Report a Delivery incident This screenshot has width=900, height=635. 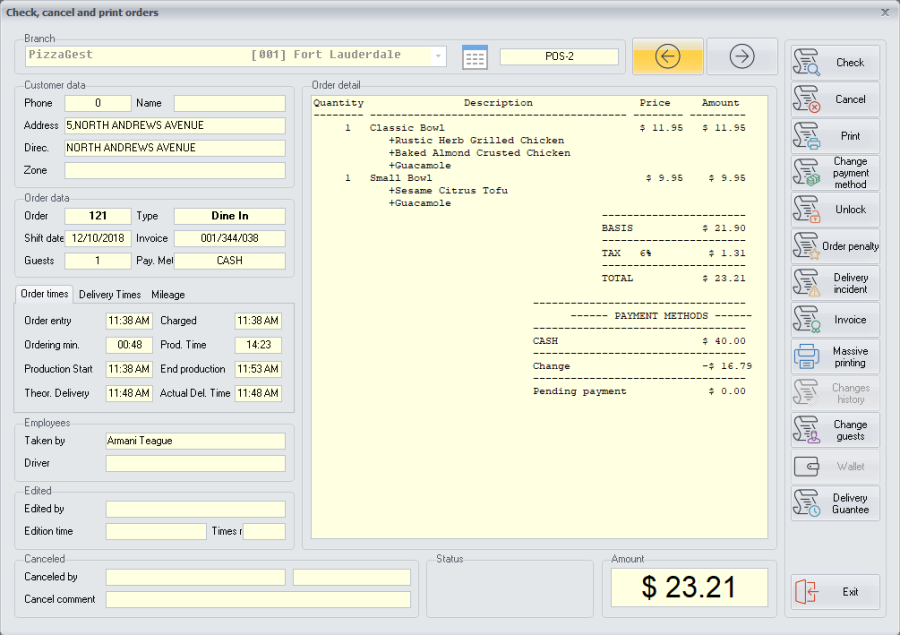(835, 283)
